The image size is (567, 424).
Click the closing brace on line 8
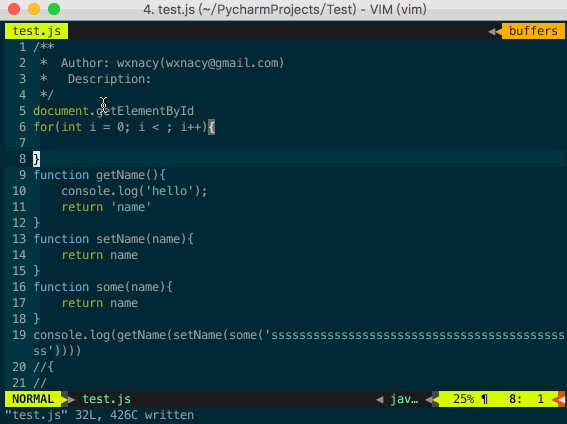(x=37, y=159)
